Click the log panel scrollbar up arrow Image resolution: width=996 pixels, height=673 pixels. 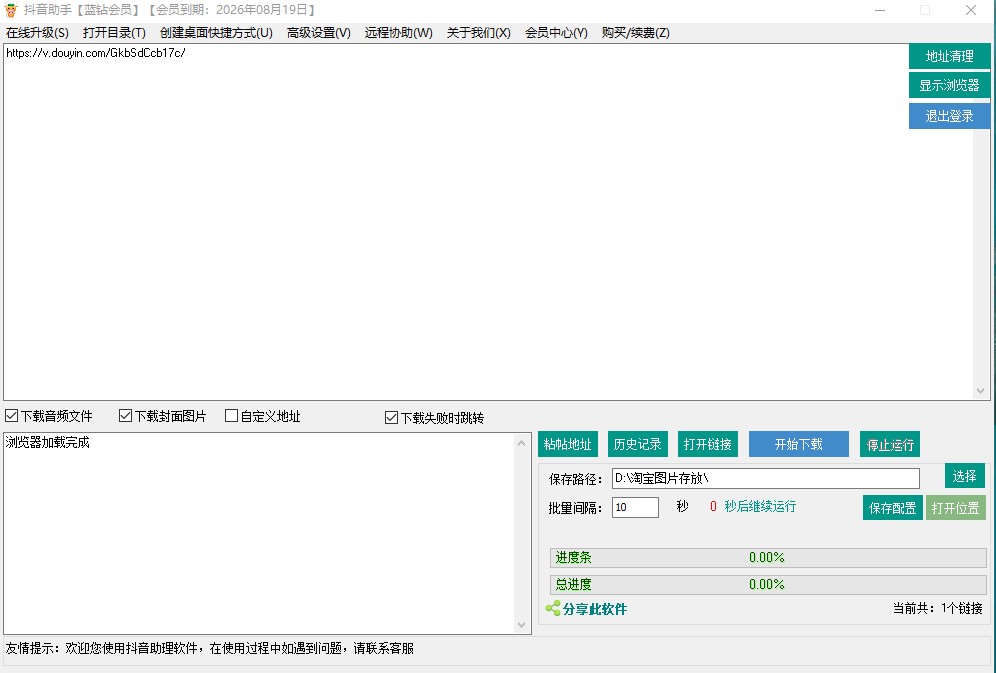522,443
